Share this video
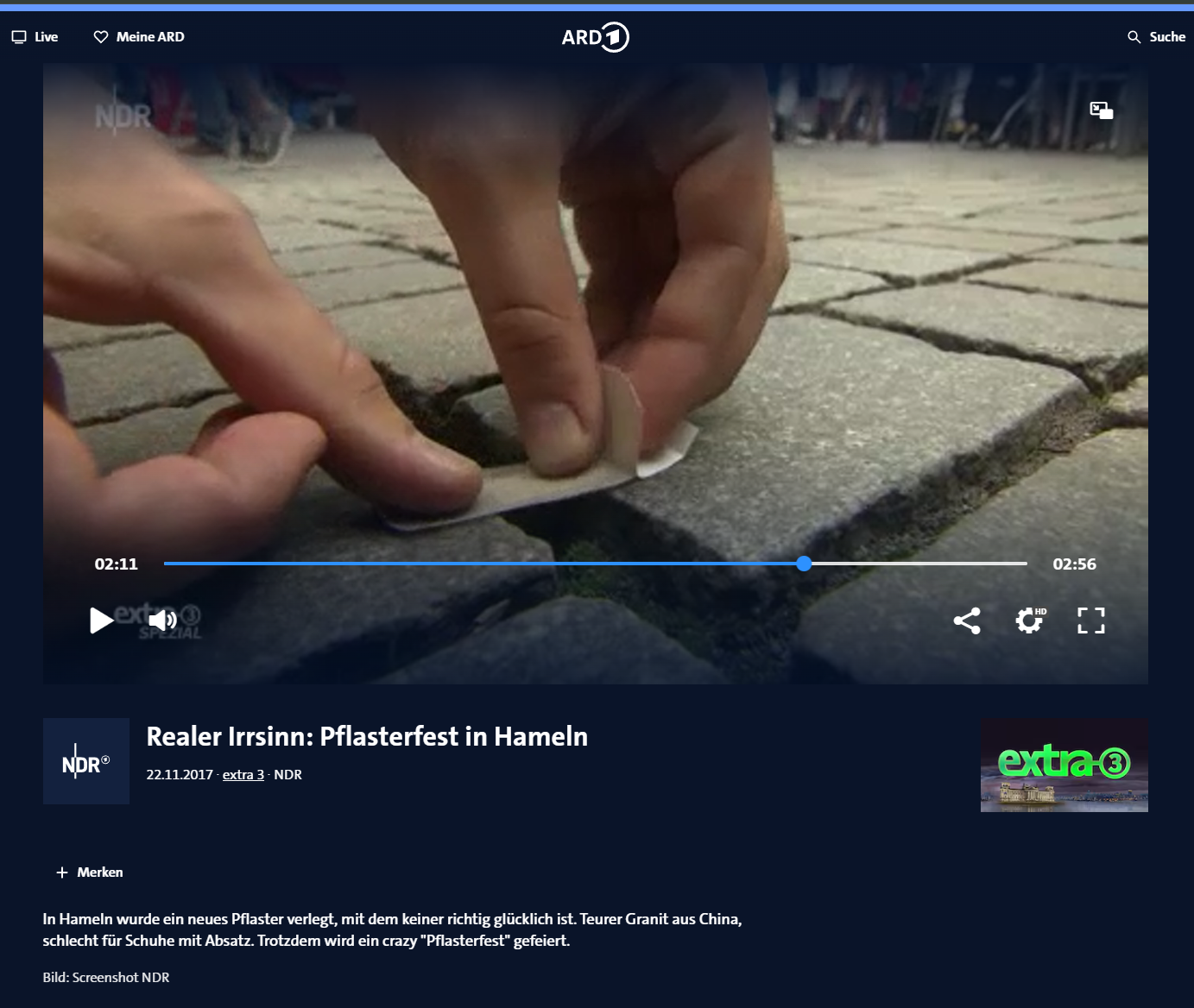 (967, 621)
